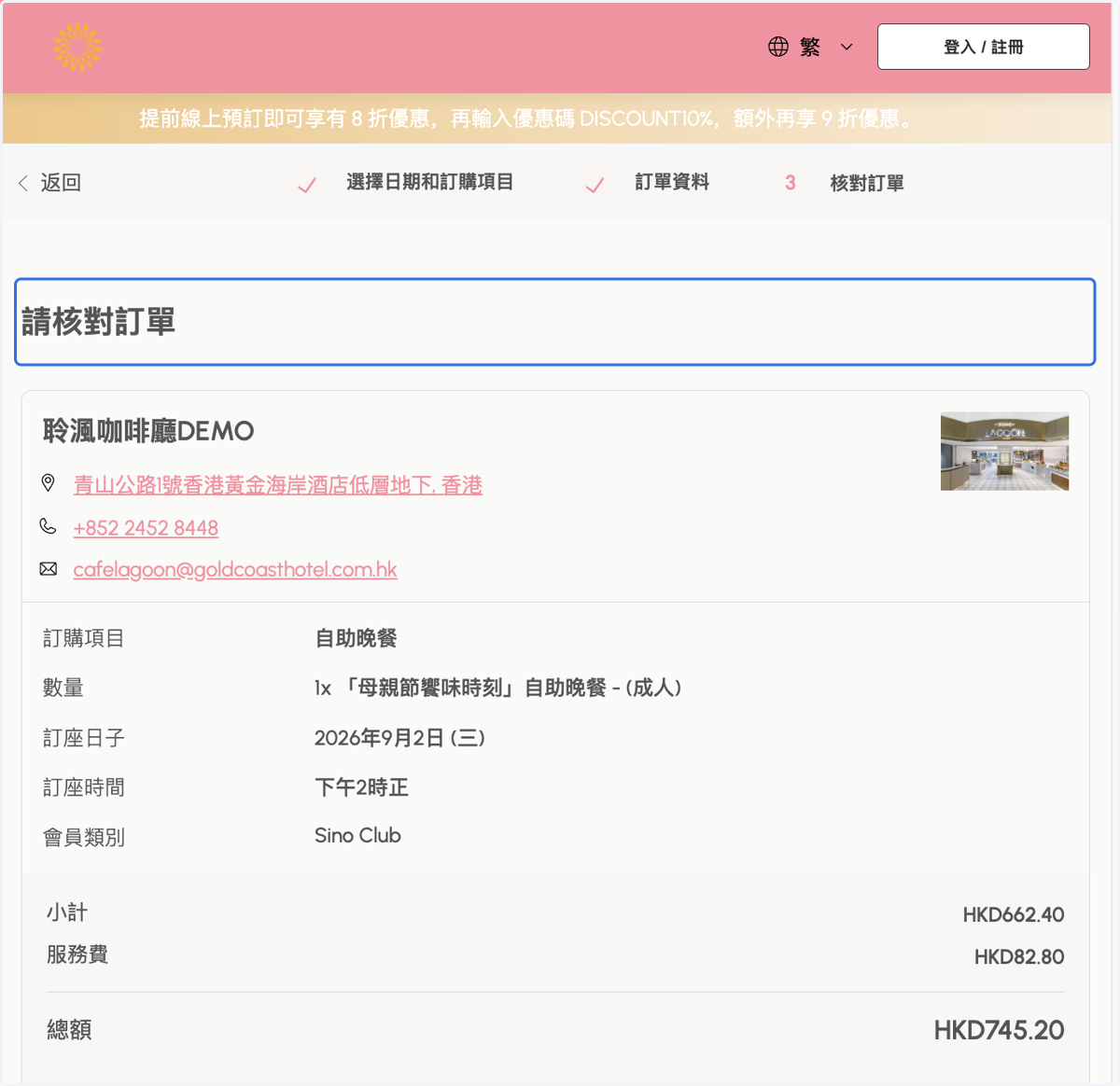
Task: Click date 2026年9月2日 (三)
Action: [x=399, y=738]
